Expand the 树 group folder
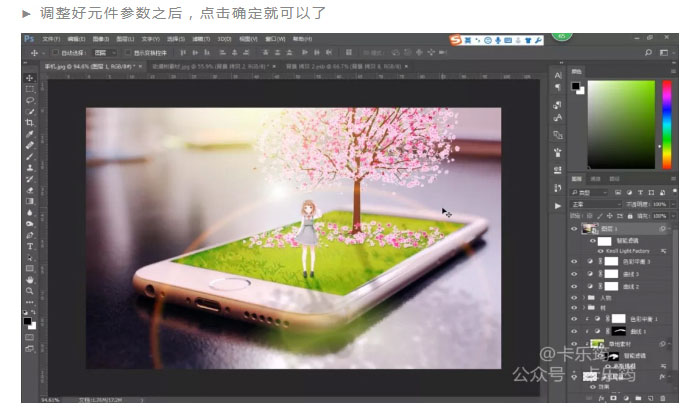The width and height of the screenshot is (700, 409). pyautogui.click(x=584, y=308)
